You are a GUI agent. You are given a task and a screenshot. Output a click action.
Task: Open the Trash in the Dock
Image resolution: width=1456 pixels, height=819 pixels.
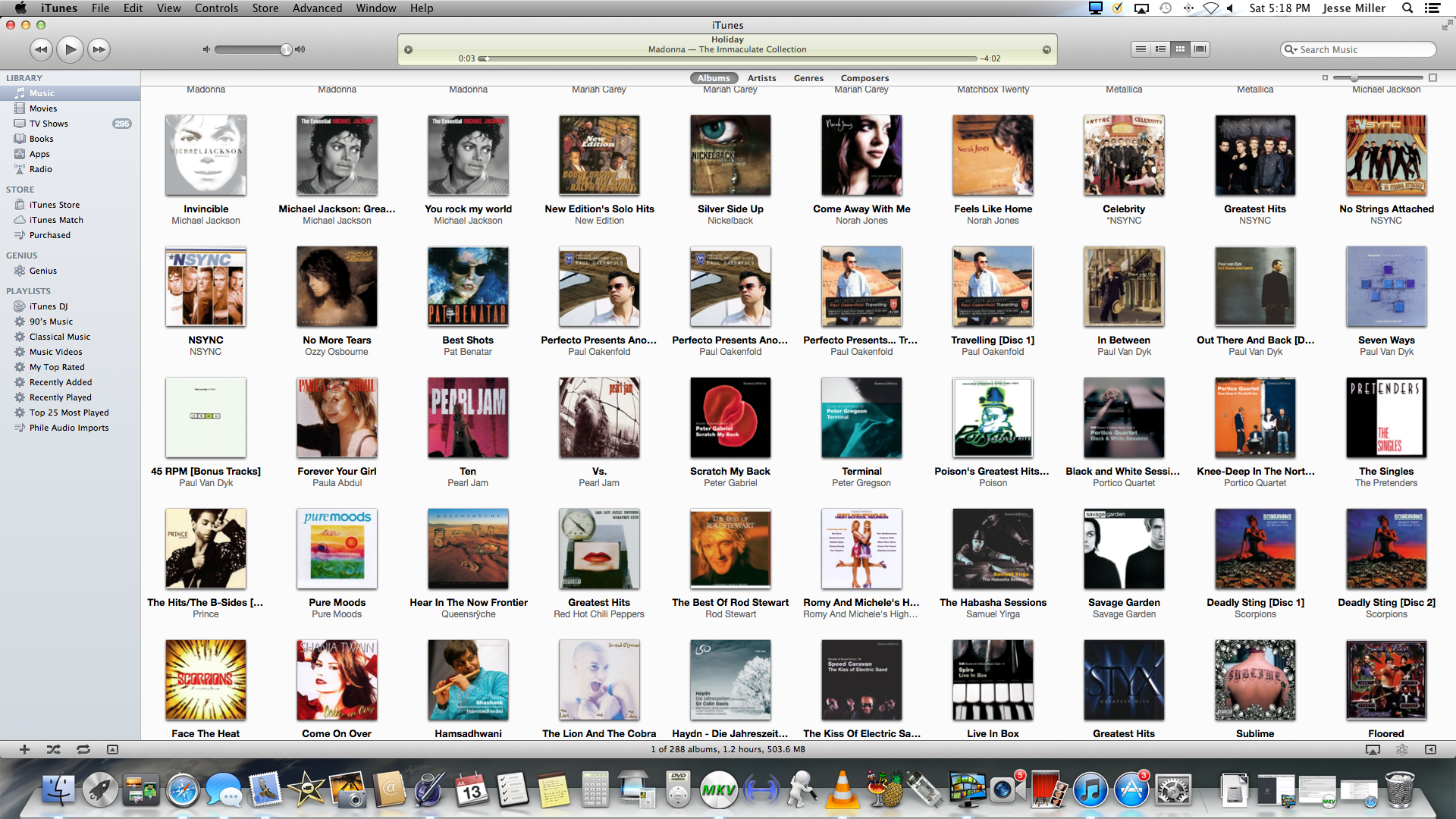click(x=1400, y=790)
